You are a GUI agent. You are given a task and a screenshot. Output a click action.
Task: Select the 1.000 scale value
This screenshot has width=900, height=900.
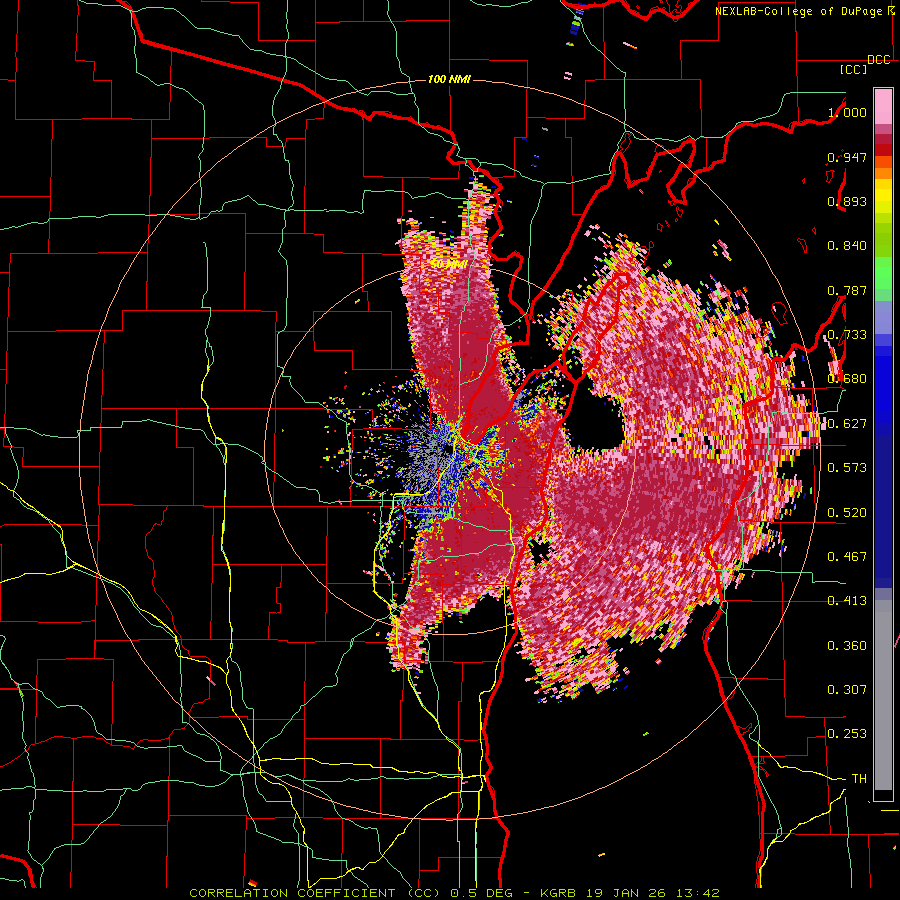(847, 112)
